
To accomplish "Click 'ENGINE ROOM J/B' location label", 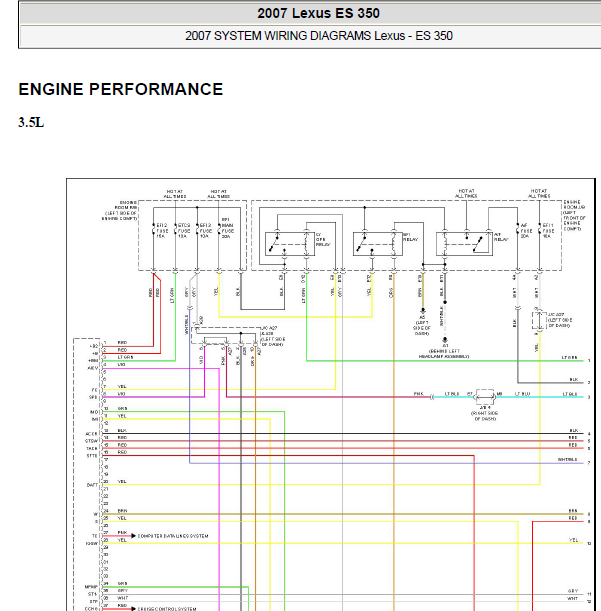I will point(574,215).
